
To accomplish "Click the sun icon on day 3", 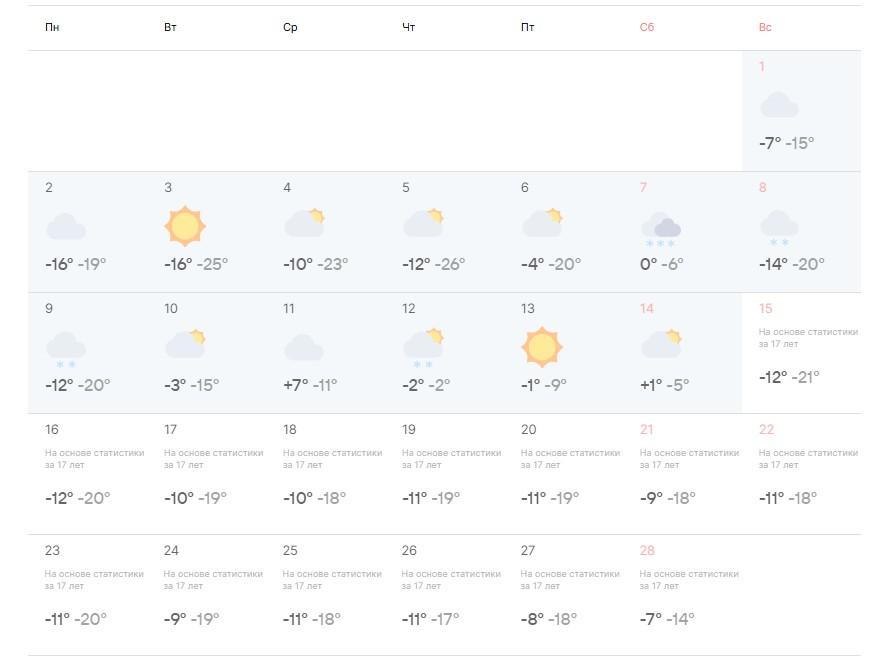I will [x=184, y=226].
